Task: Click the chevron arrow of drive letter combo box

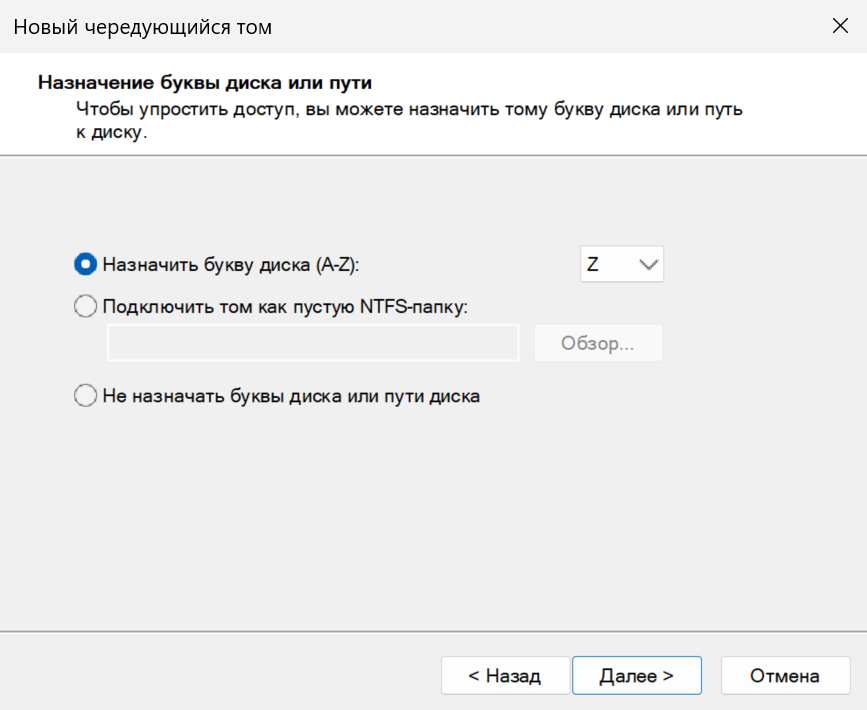Action: pyautogui.click(x=648, y=265)
